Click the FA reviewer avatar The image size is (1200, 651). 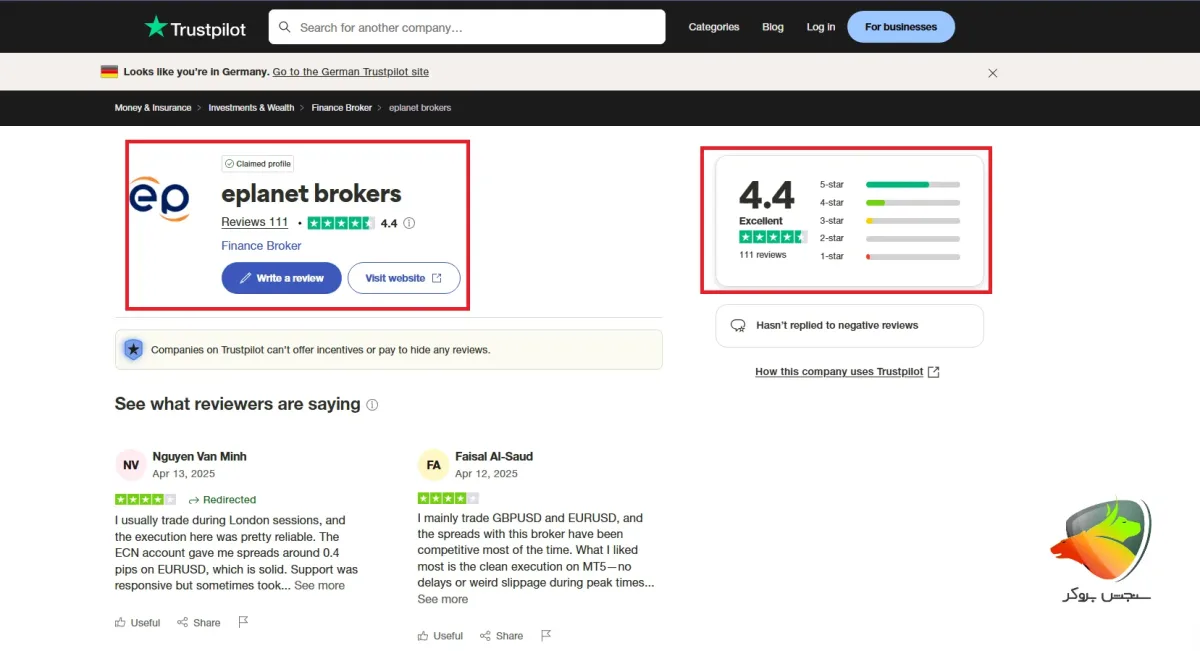pos(433,465)
